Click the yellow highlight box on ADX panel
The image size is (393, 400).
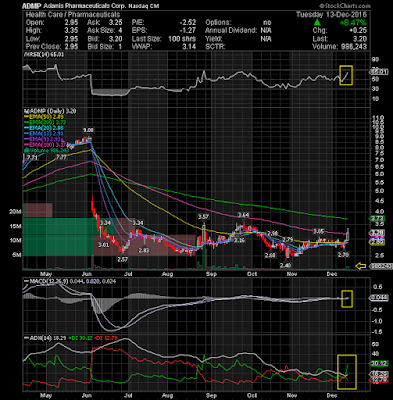tap(347, 372)
